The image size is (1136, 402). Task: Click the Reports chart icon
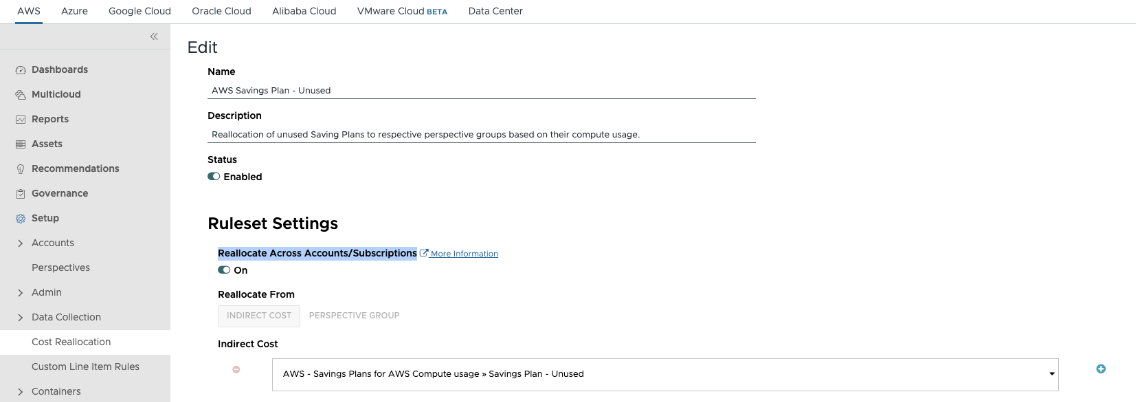pyautogui.click(x=20, y=120)
